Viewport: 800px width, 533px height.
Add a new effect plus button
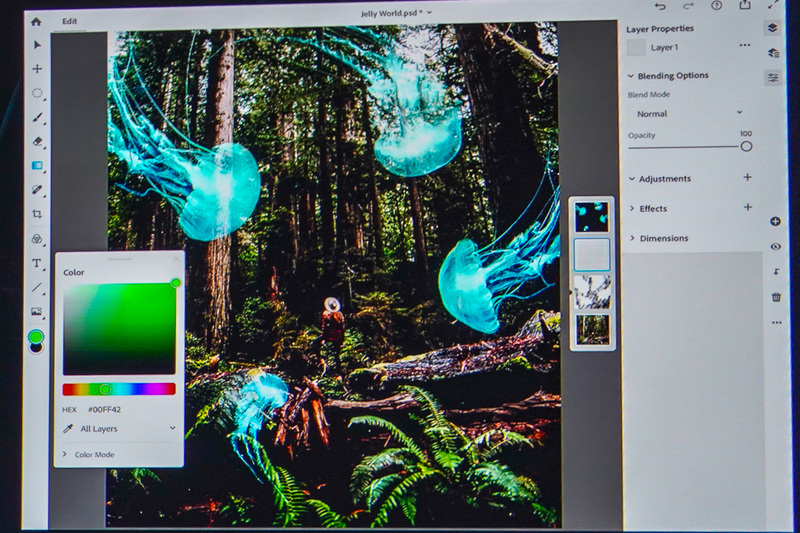tap(747, 207)
